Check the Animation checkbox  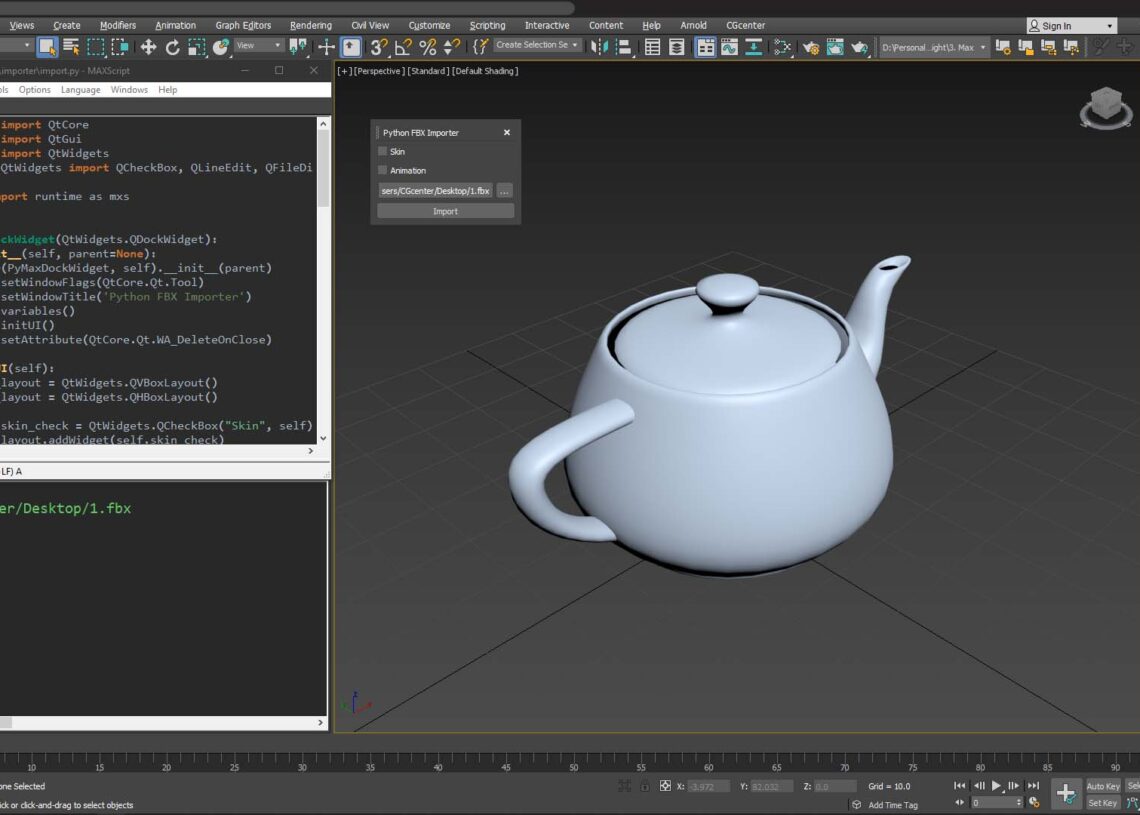pos(382,171)
